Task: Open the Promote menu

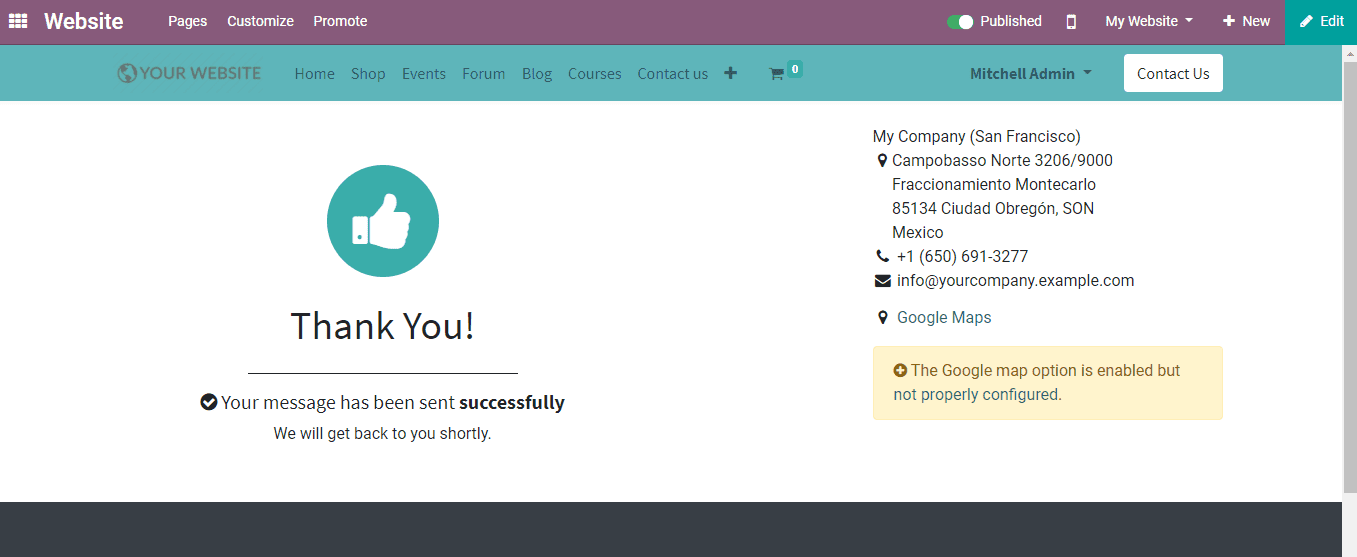Action: [x=340, y=21]
